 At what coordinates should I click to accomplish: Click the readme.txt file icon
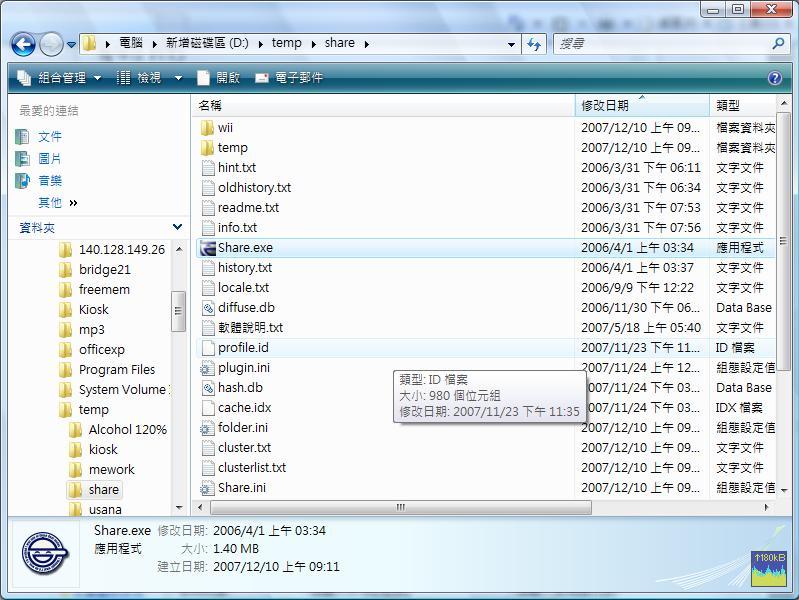tap(208, 207)
